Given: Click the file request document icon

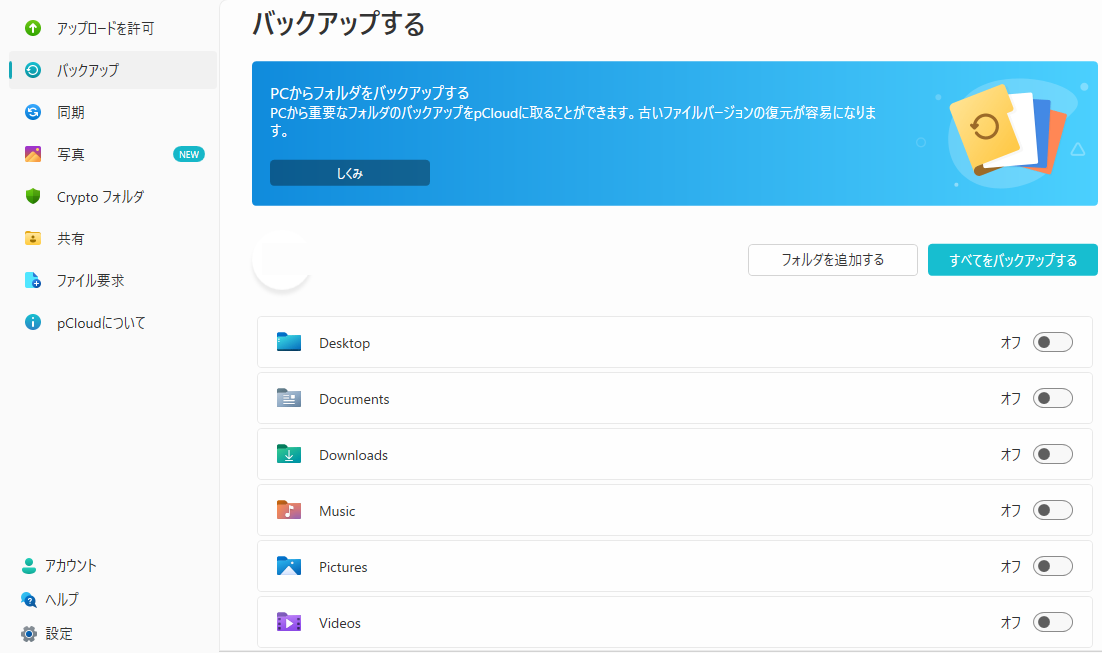Looking at the screenshot, I should point(33,280).
